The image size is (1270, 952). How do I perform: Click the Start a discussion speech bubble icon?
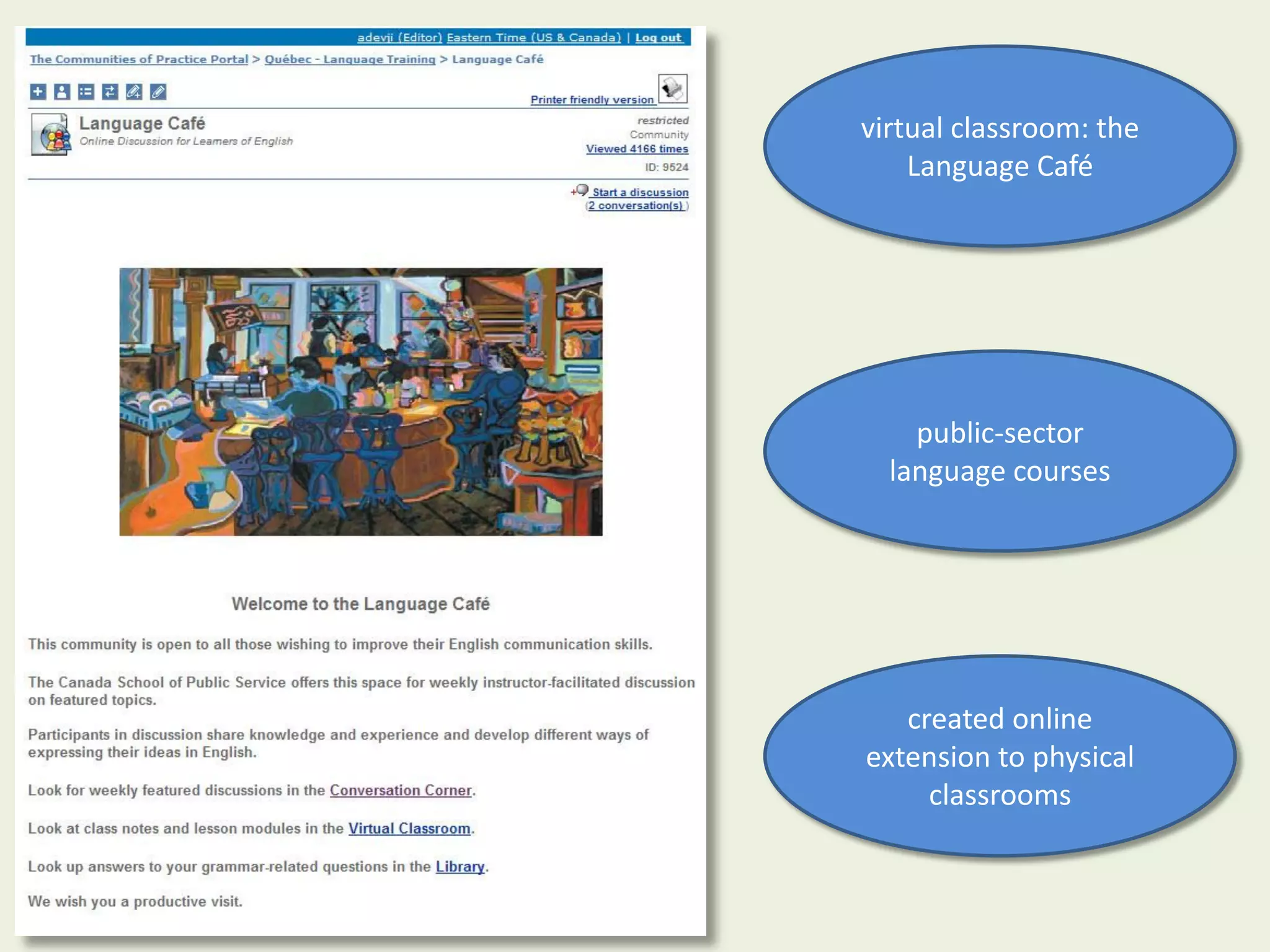coord(581,190)
